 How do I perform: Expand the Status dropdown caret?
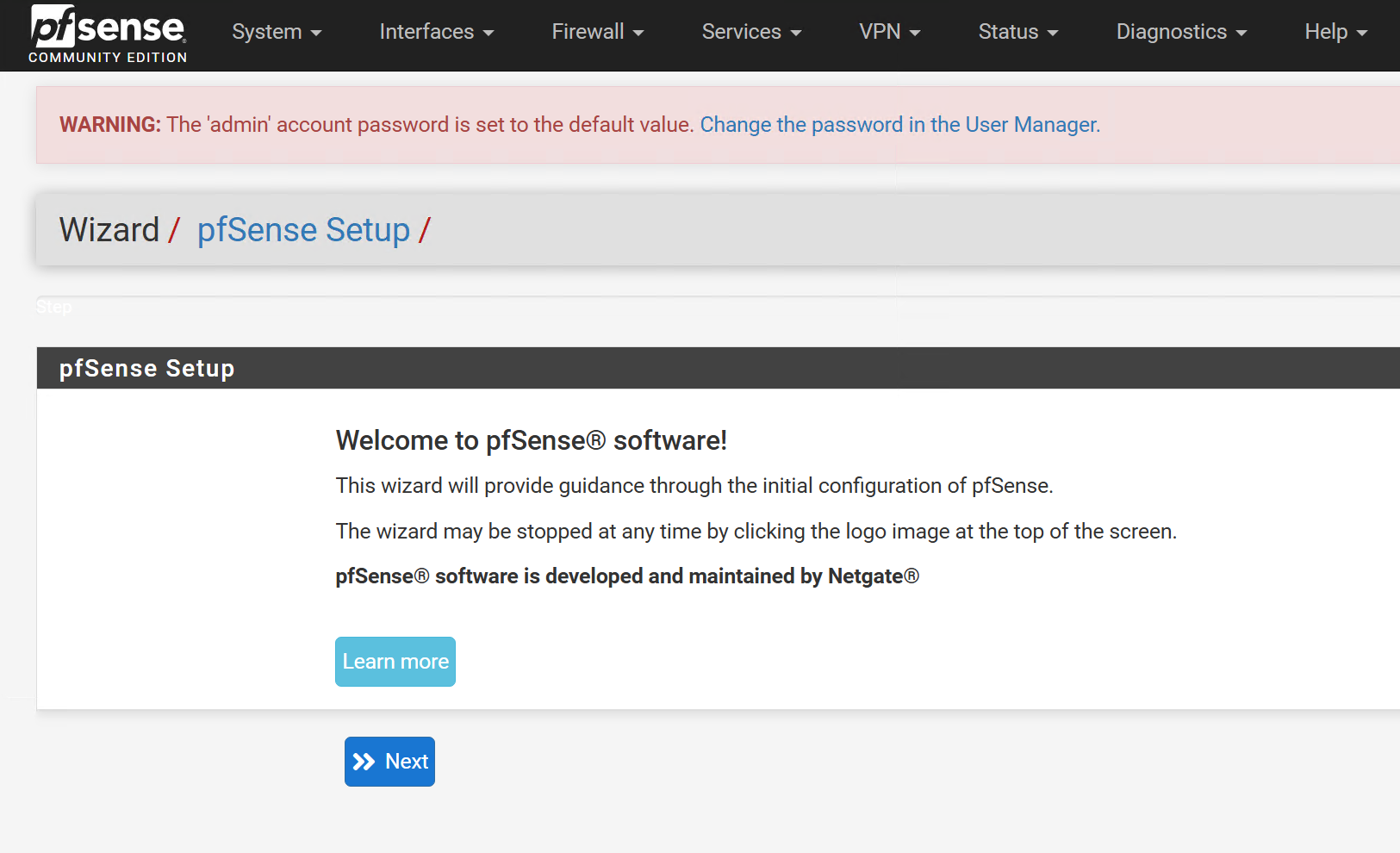(x=1053, y=34)
